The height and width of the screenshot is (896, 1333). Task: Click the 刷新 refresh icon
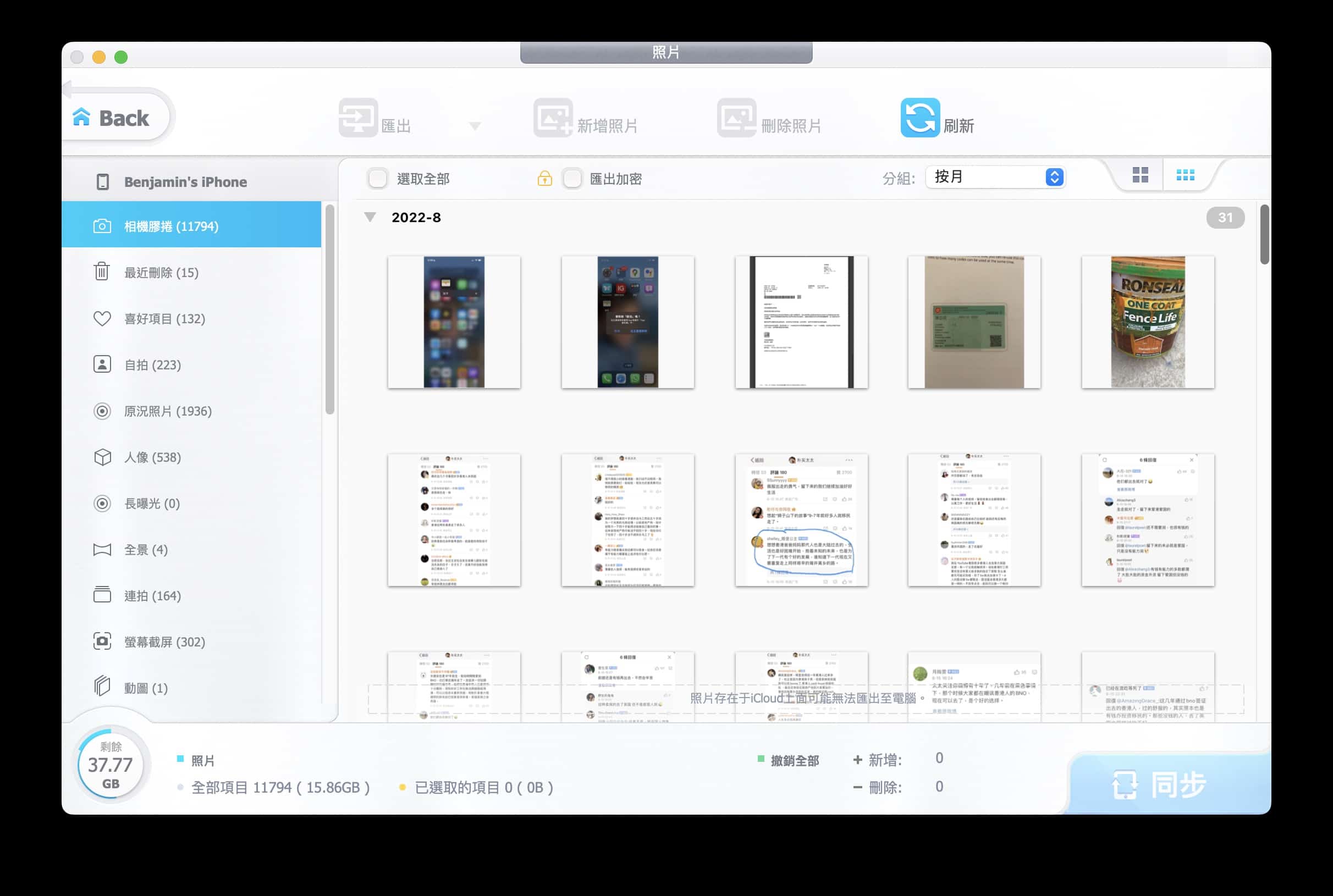point(919,118)
